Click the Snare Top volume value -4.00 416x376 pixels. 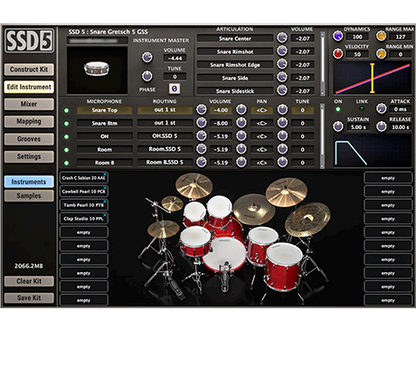[221, 110]
